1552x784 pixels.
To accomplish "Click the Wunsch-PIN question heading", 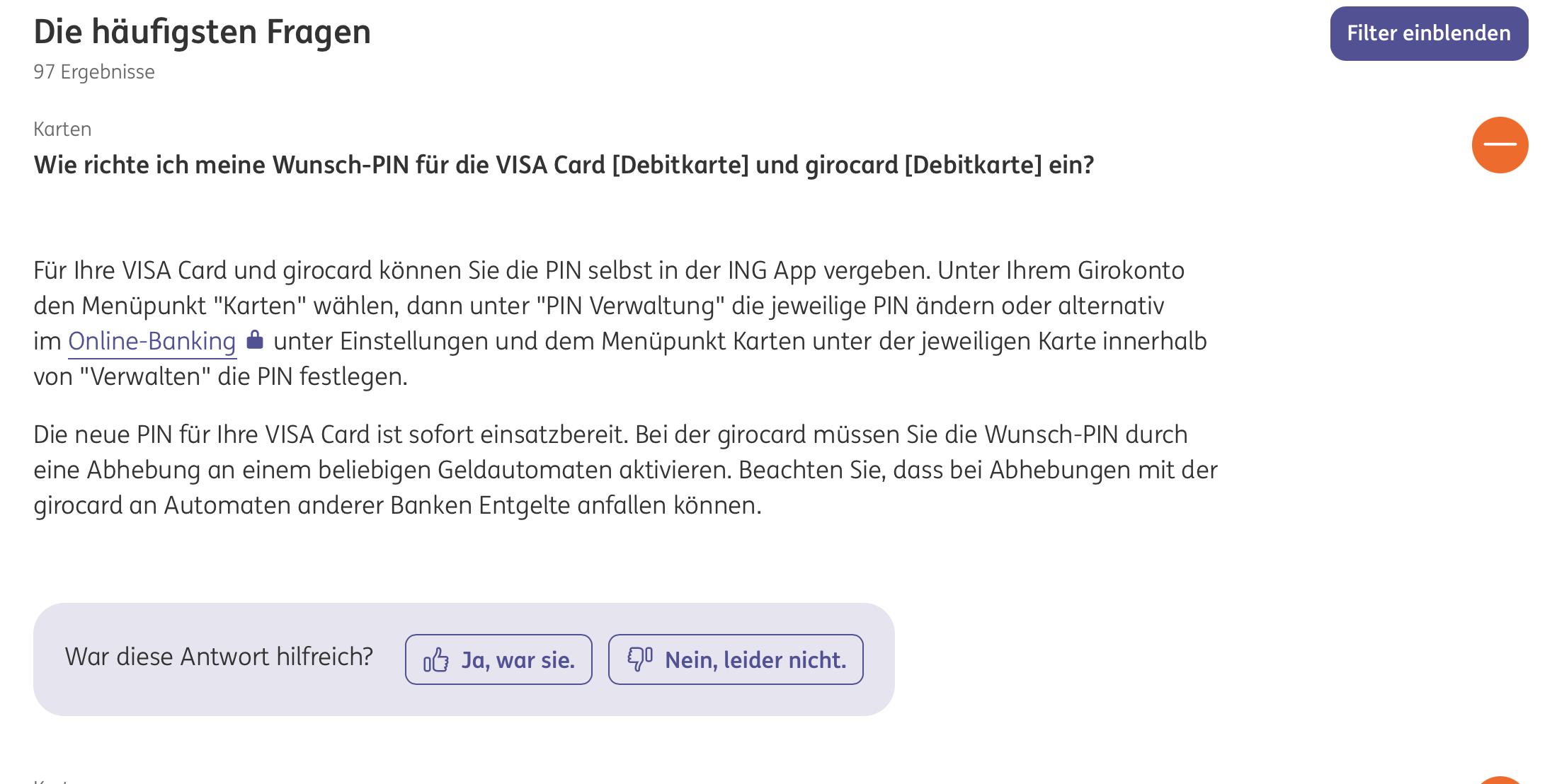I will point(564,165).
